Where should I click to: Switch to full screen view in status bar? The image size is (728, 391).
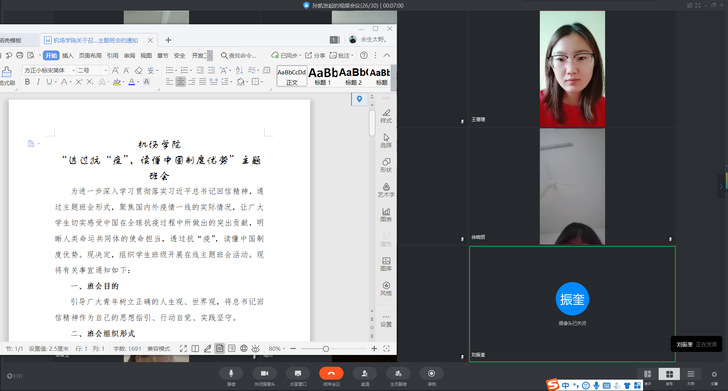(183, 348)
